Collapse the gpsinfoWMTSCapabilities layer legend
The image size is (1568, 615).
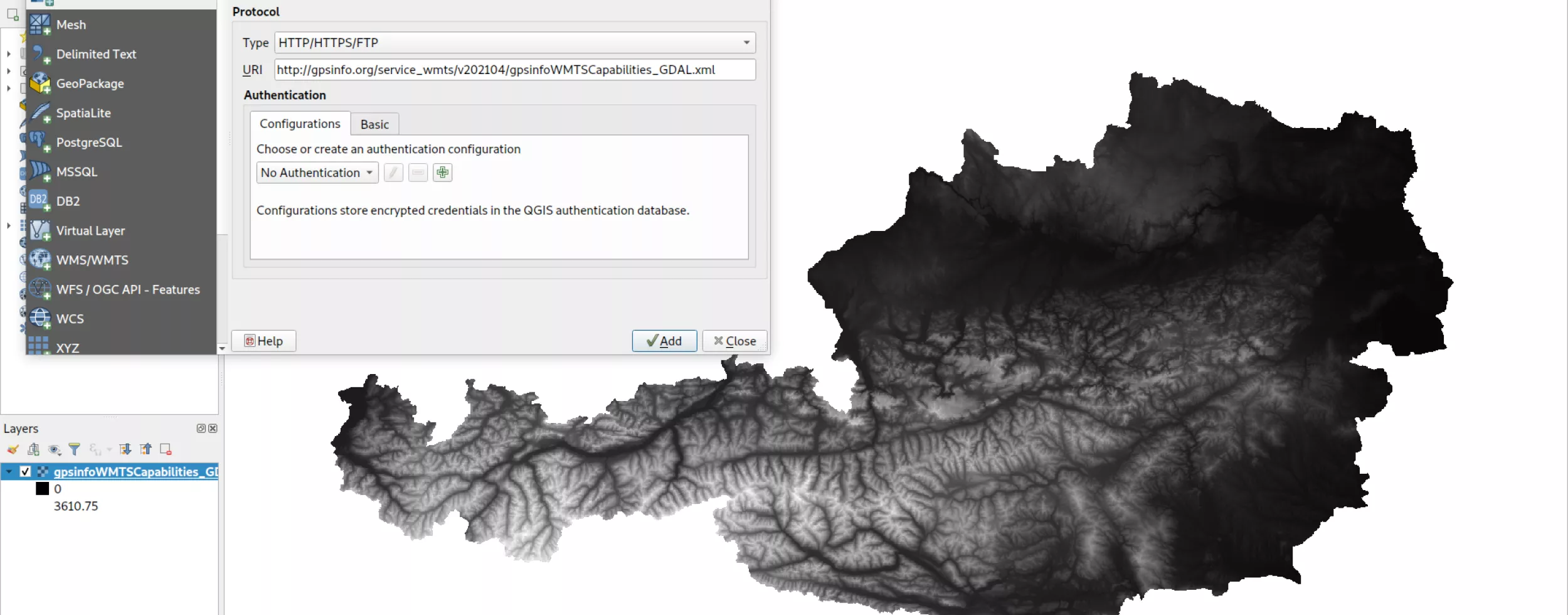(x=9, y=472)
